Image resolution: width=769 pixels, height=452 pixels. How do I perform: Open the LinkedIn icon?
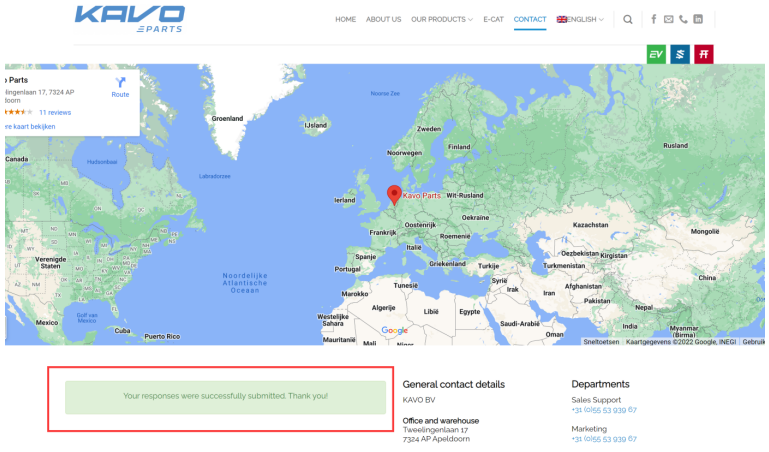click(697, 19)
